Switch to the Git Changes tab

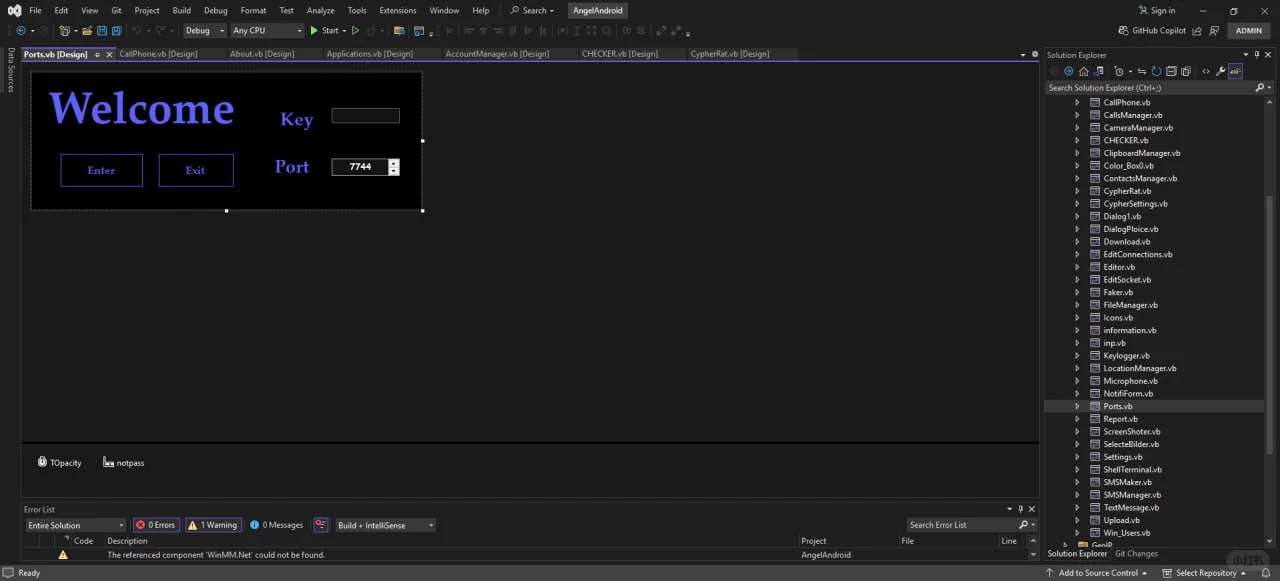coord(1136,553)
